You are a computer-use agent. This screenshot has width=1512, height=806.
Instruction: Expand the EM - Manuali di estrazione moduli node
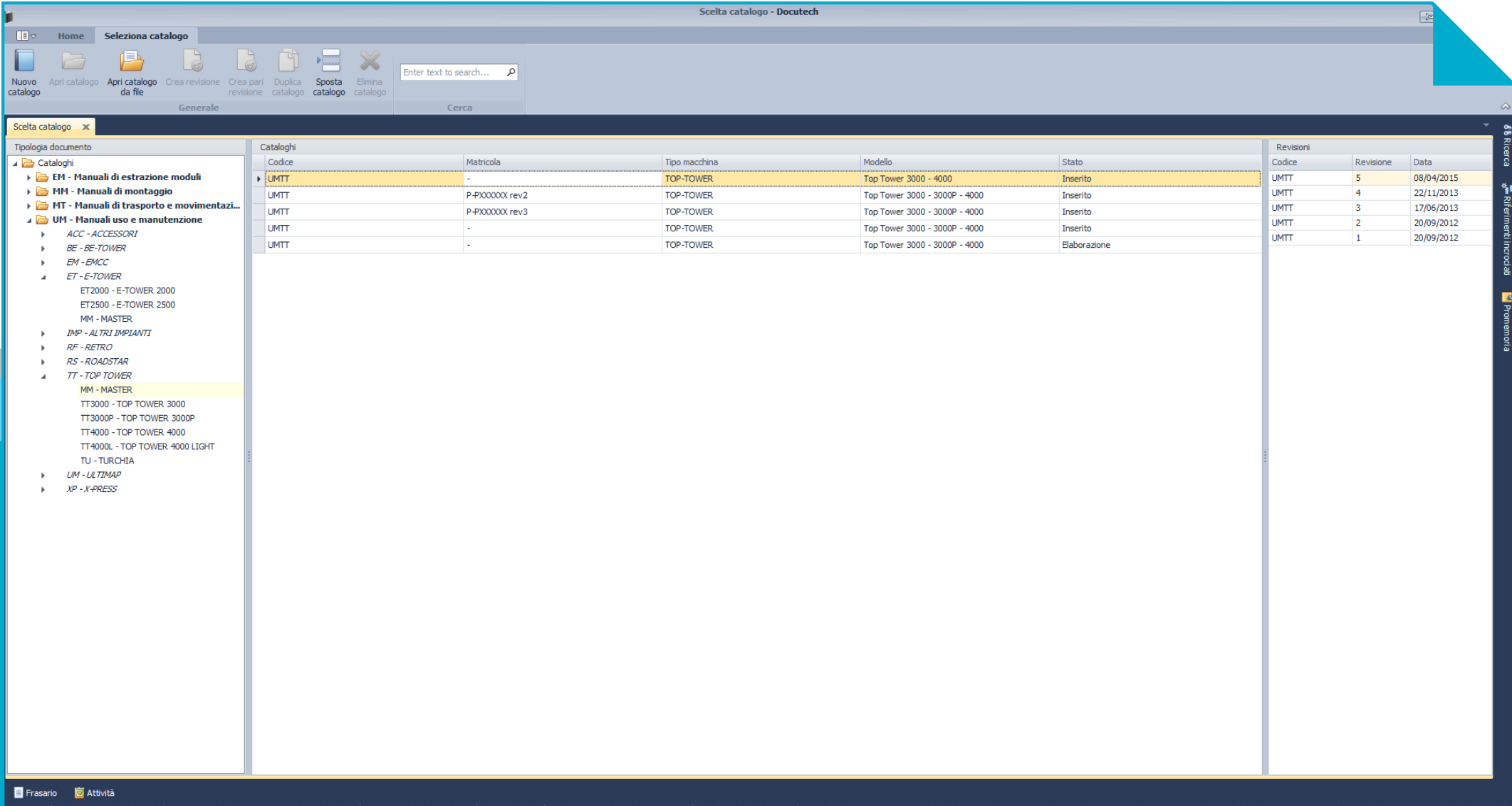coord(29,177)
